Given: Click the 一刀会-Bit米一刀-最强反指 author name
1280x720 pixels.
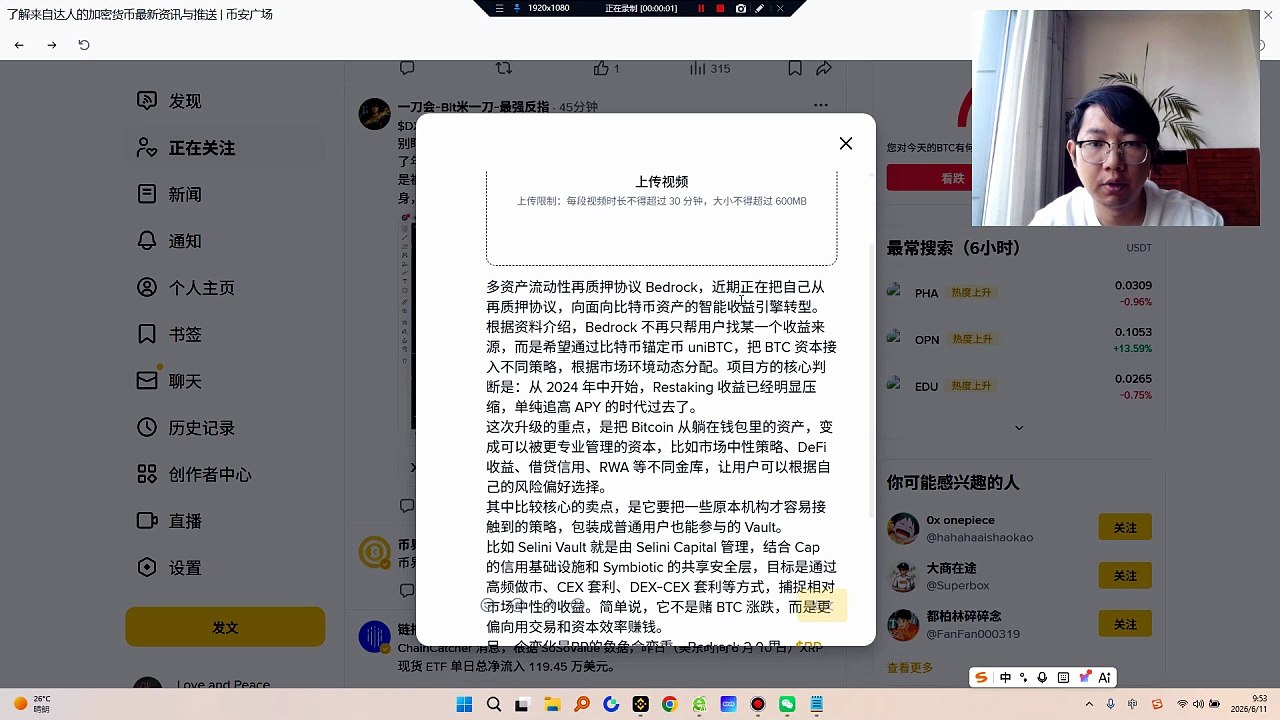Looking at the screenshot, I should click(473, 107).
